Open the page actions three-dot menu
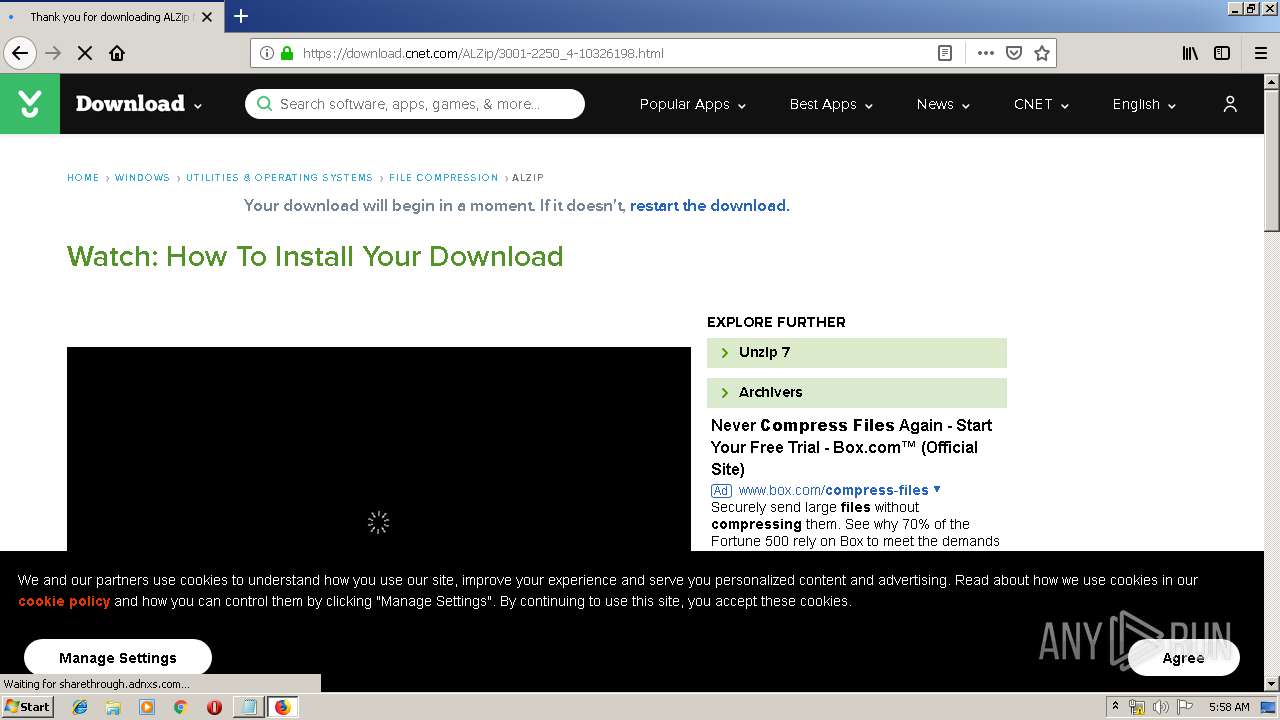 tap(986, 53)
